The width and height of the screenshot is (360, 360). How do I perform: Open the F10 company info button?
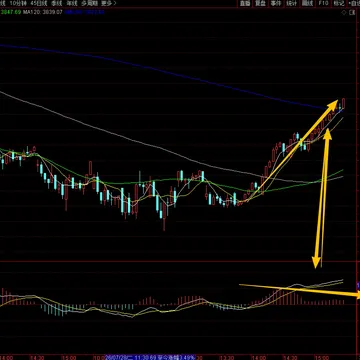pos(323,3)
